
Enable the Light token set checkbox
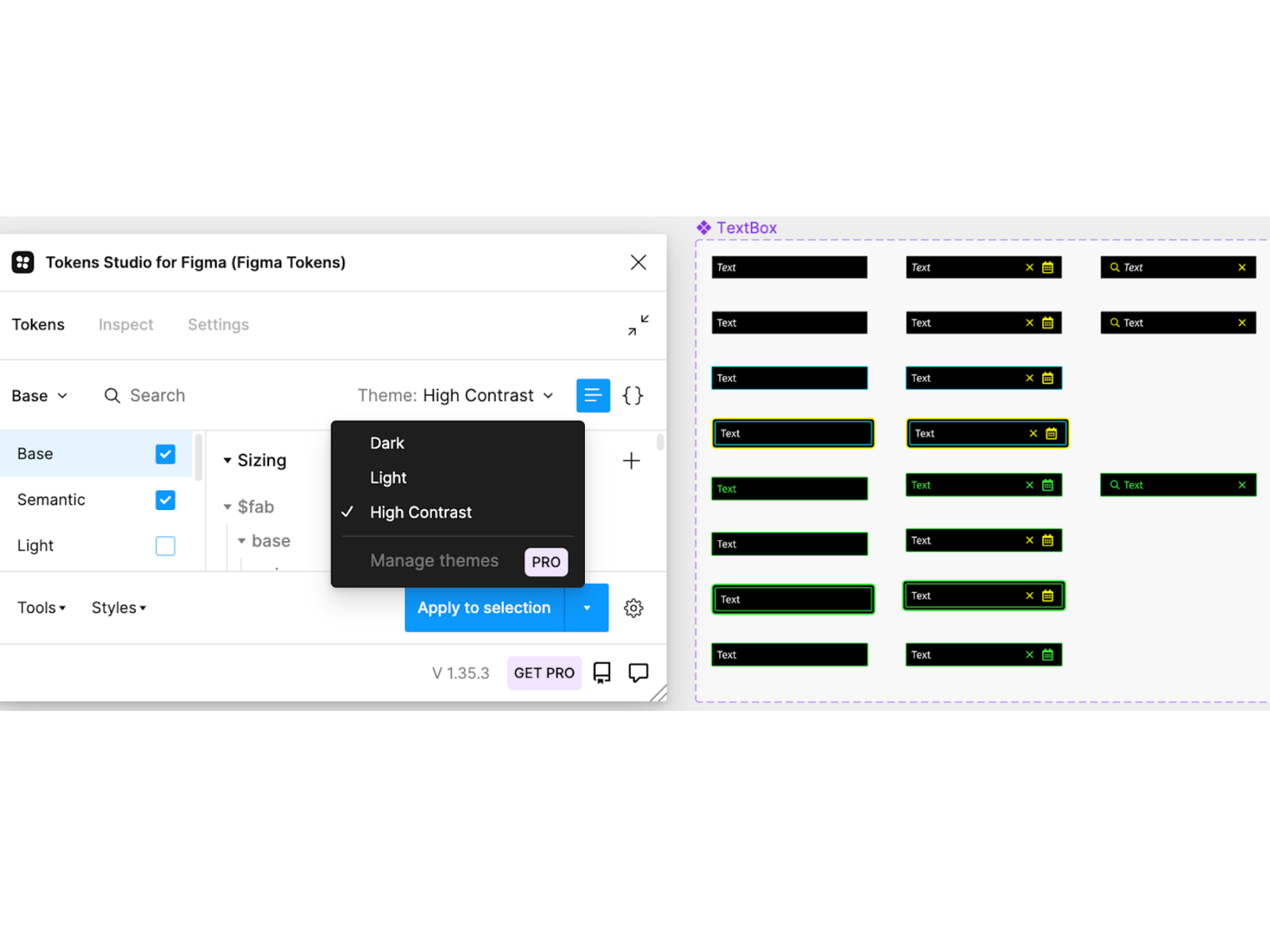[x=165, y=546]
